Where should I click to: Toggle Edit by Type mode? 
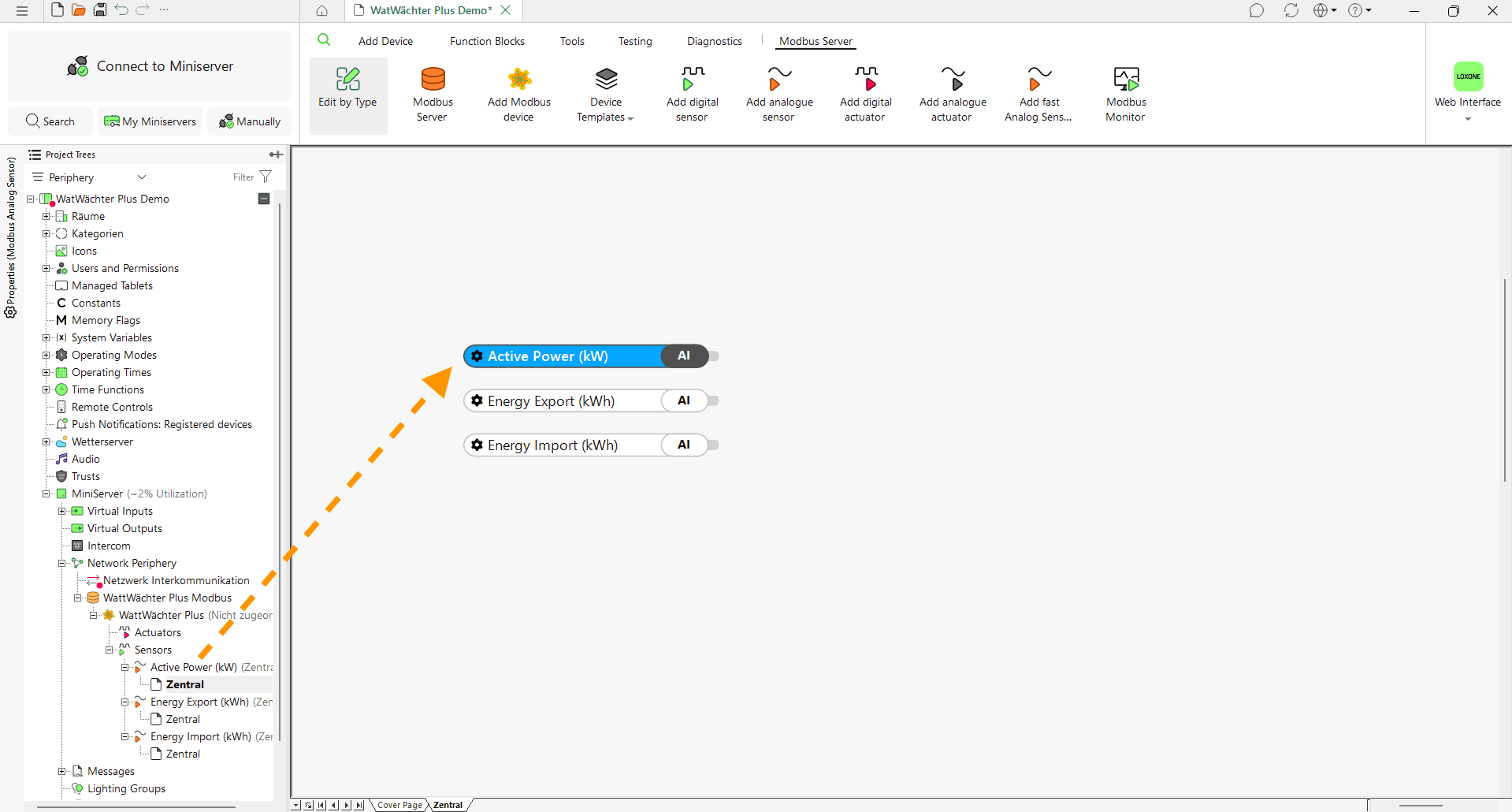coord(347,95)
